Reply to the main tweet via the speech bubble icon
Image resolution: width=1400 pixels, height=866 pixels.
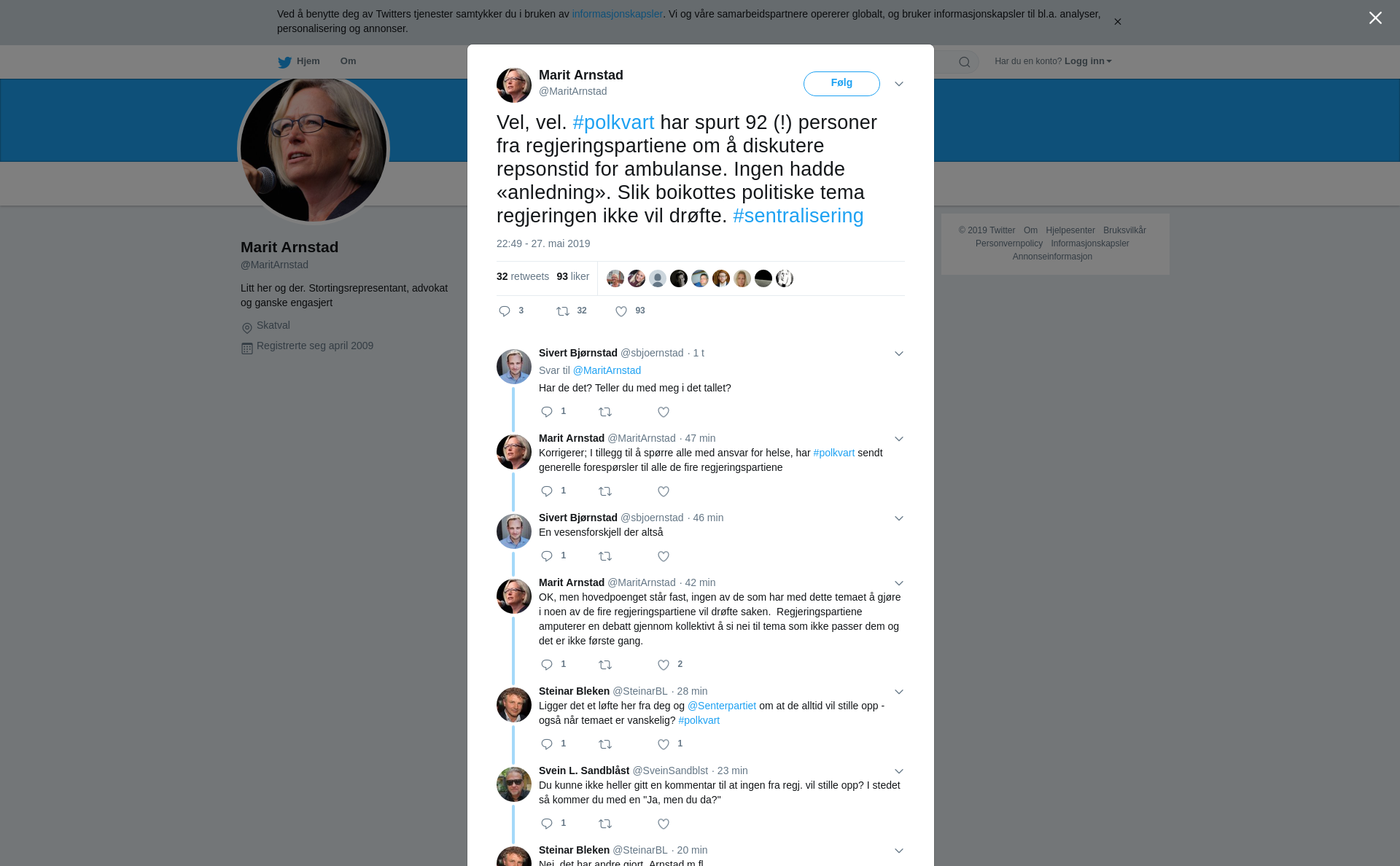[505, 311]
